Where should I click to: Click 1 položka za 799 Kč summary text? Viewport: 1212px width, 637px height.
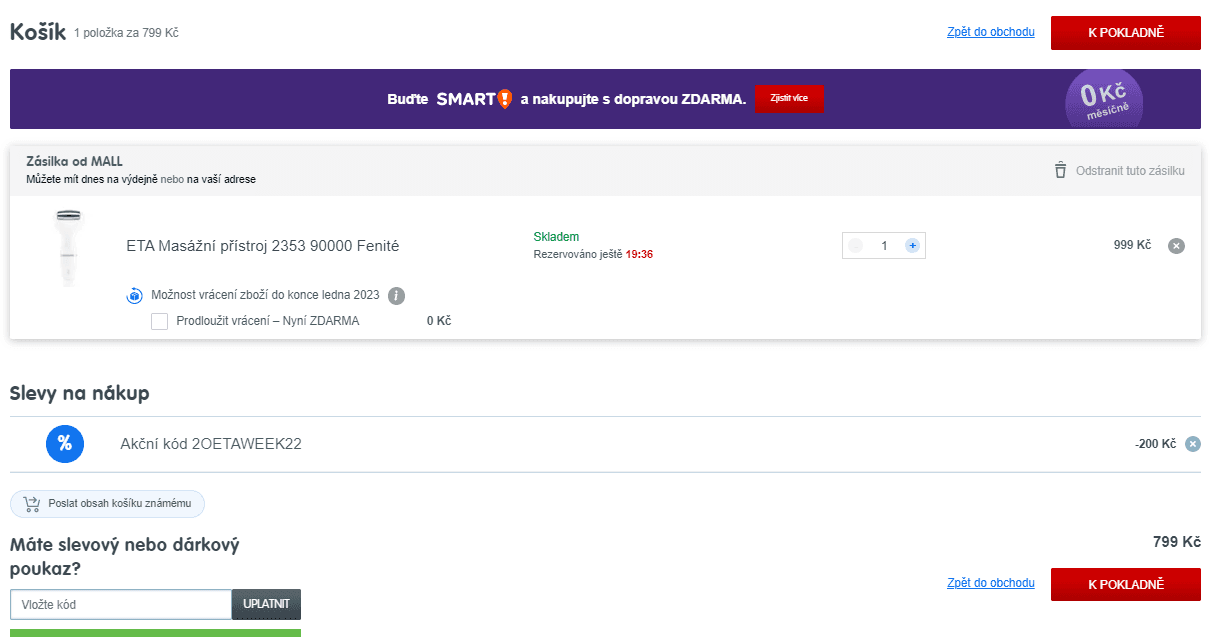[126, 33]
